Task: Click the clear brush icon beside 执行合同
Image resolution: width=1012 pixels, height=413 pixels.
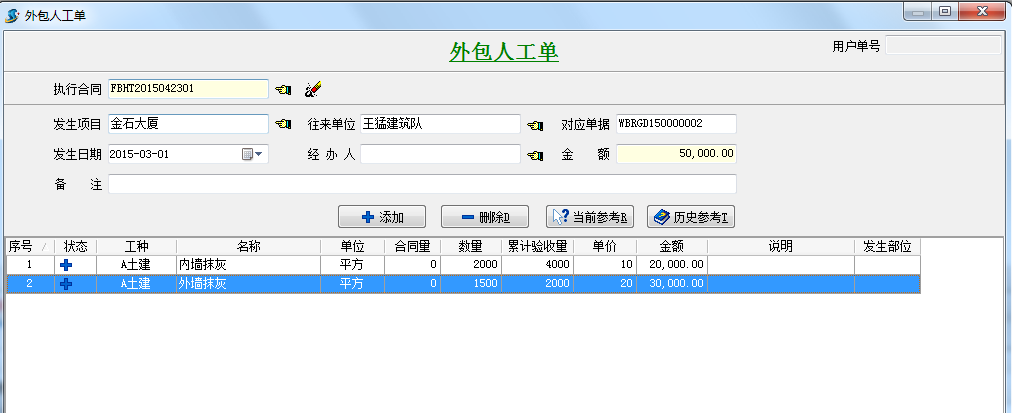Action: point(313,89)
